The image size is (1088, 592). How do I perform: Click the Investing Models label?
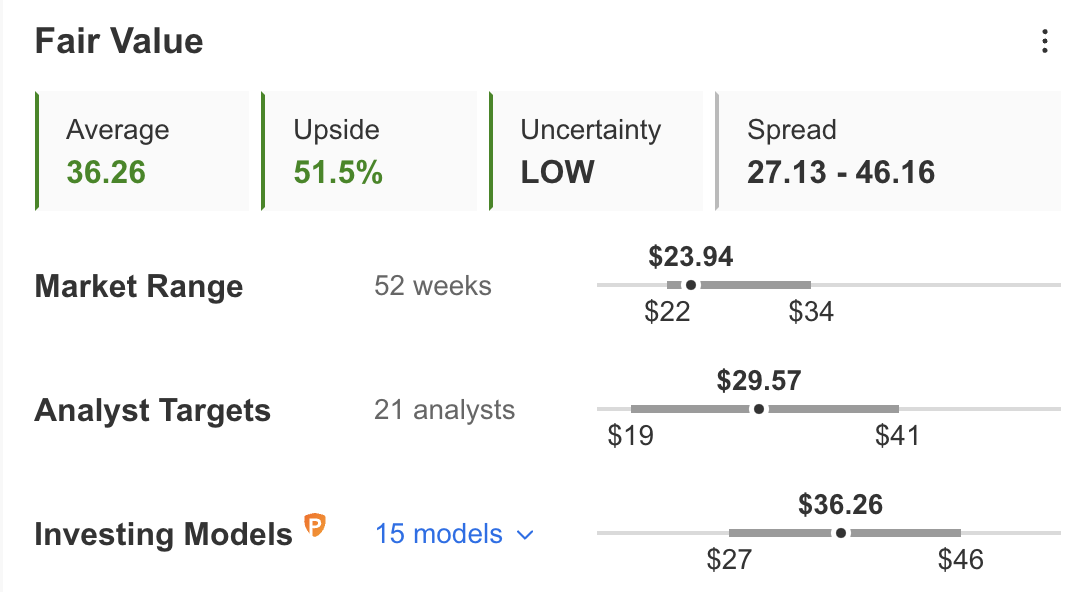(x=164, y=534)
